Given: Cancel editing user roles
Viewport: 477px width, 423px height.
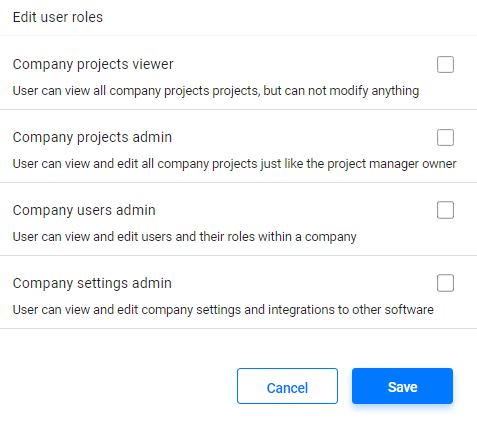Looking at the screenshot, I should [x=287, y=386].
